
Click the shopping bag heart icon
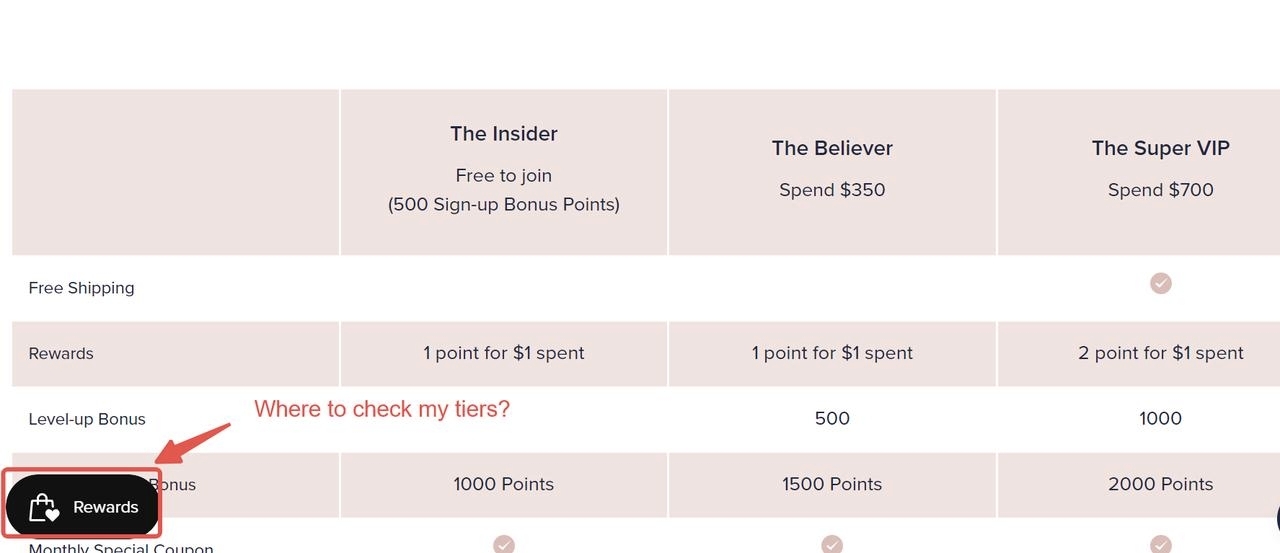pos(44,508)
